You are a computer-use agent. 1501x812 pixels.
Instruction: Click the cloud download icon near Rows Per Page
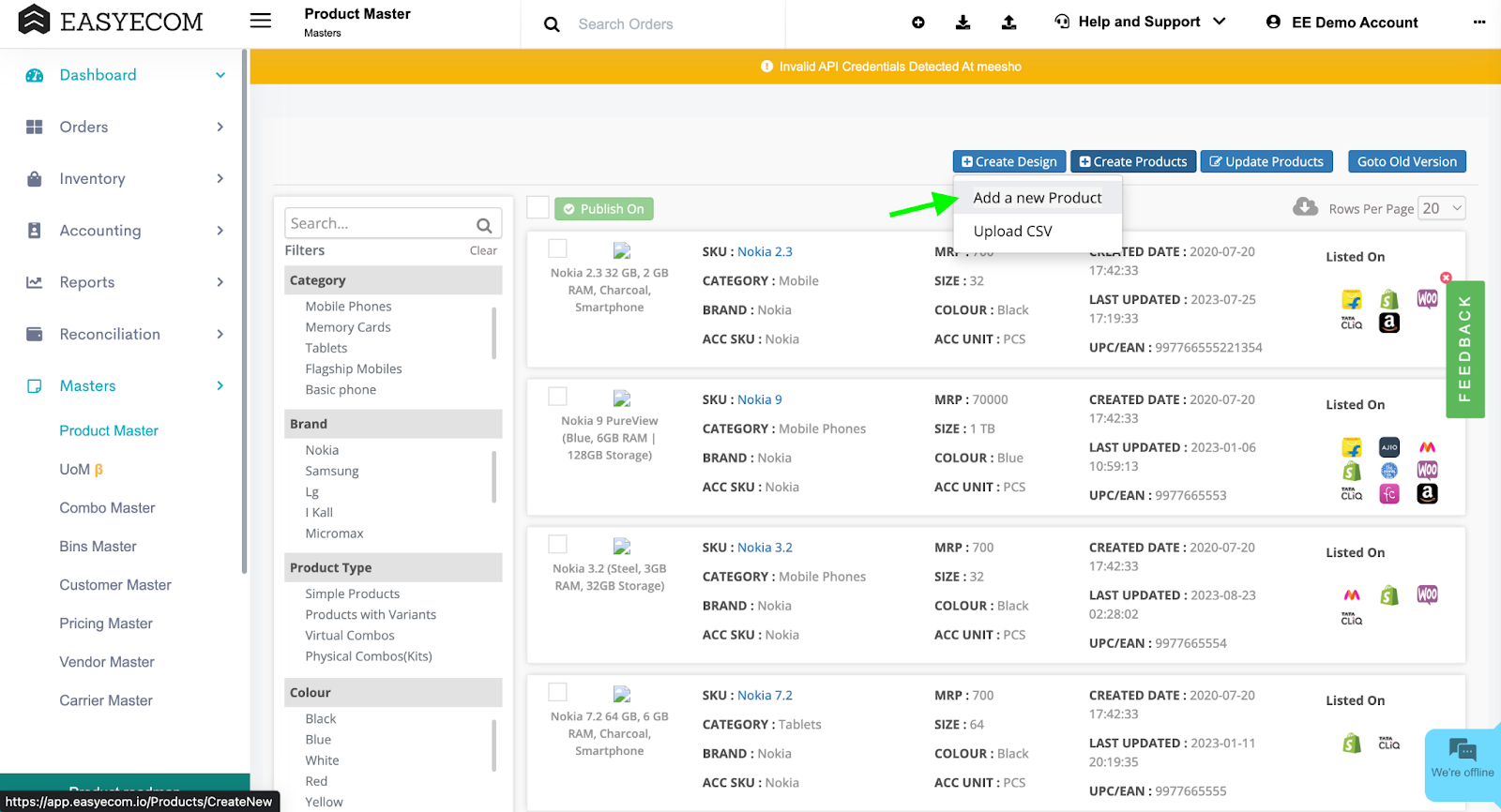(x=1305, y=207)
